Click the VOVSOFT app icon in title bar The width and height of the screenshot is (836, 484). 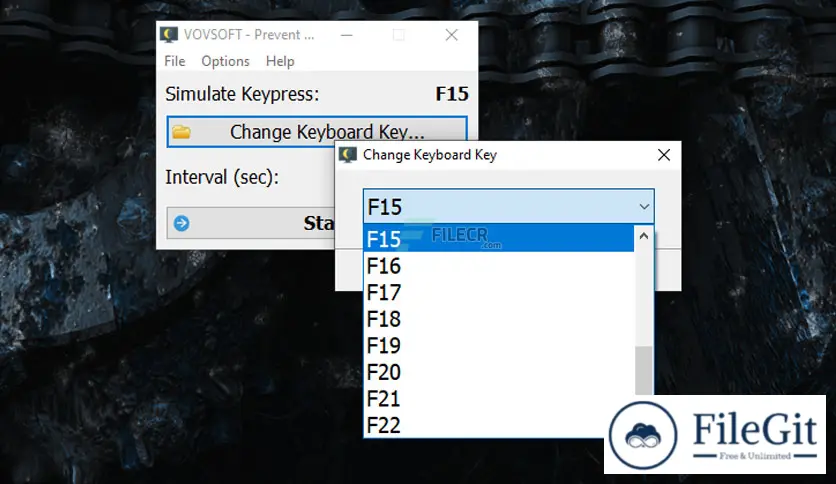coord(169,35)
